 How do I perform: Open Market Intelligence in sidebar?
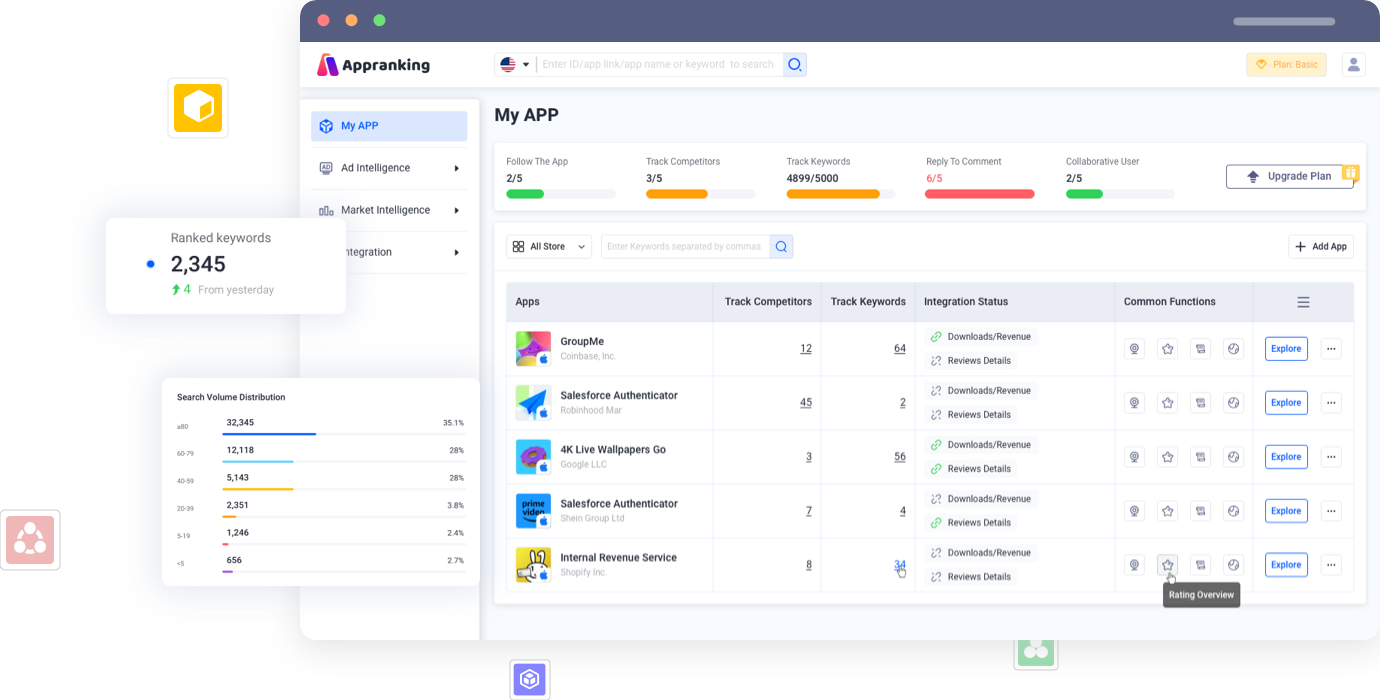click(389, 210)
